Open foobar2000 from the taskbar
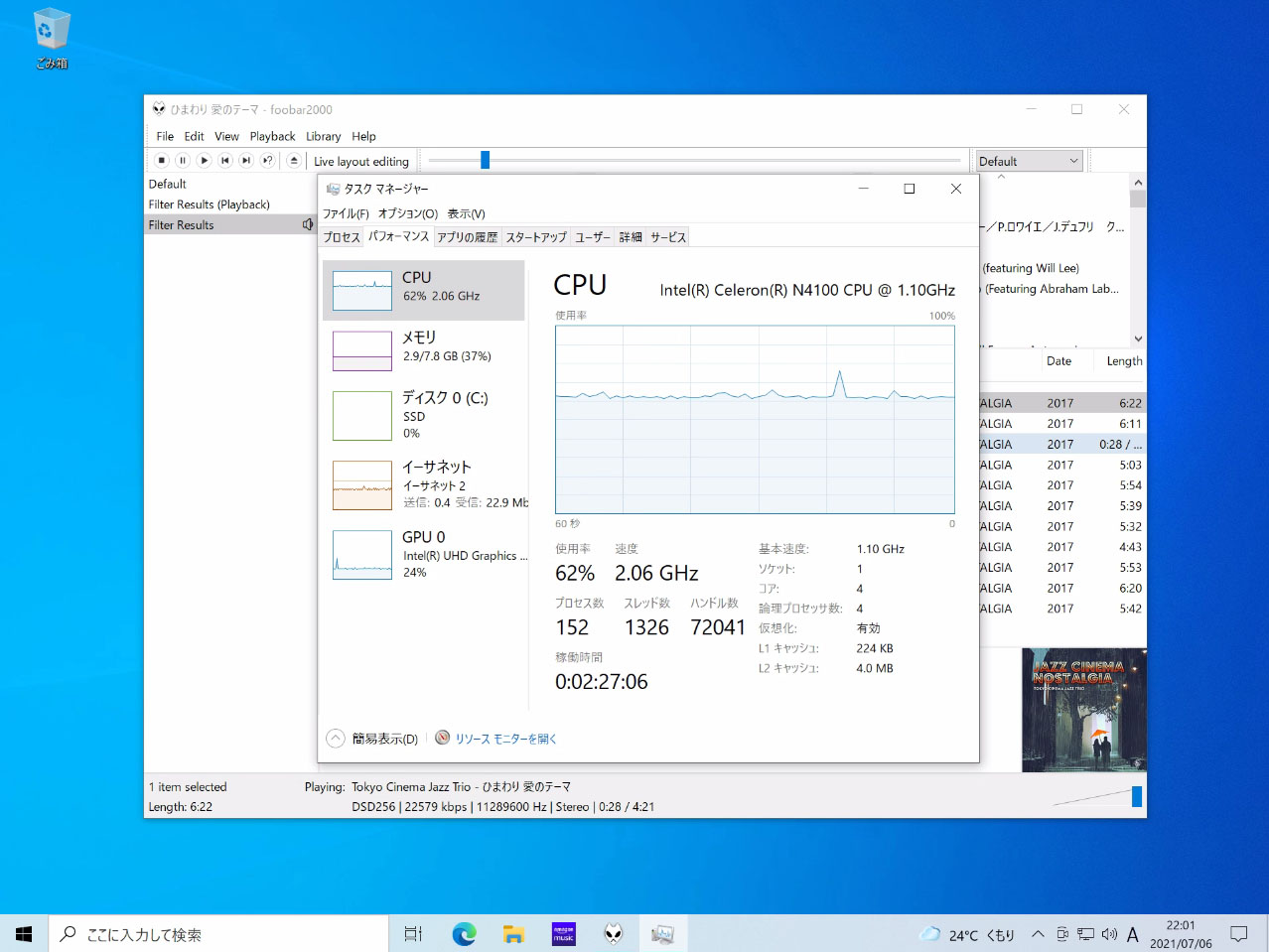The width and height of the screenshot is (1269, 952). pyautogui.click(x=613, y=933)
